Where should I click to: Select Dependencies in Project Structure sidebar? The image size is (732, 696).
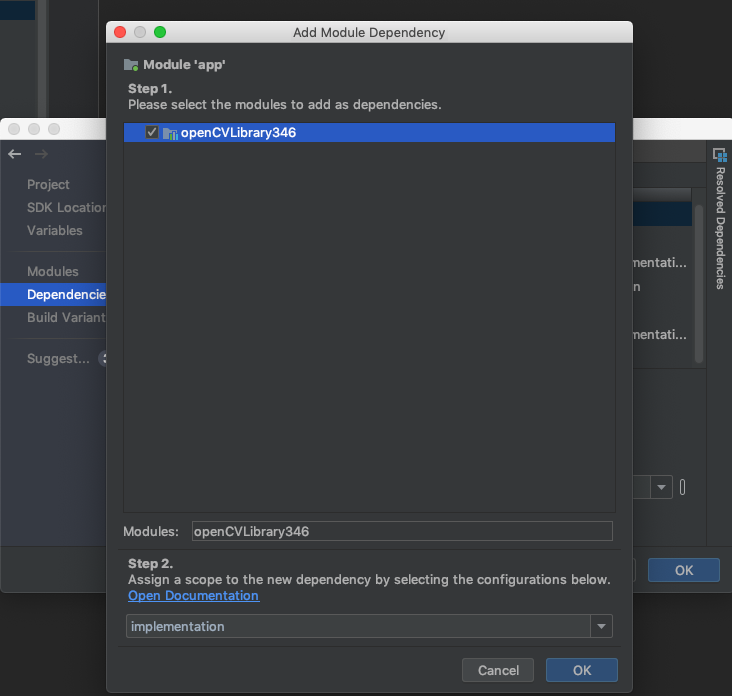(53, 295)
